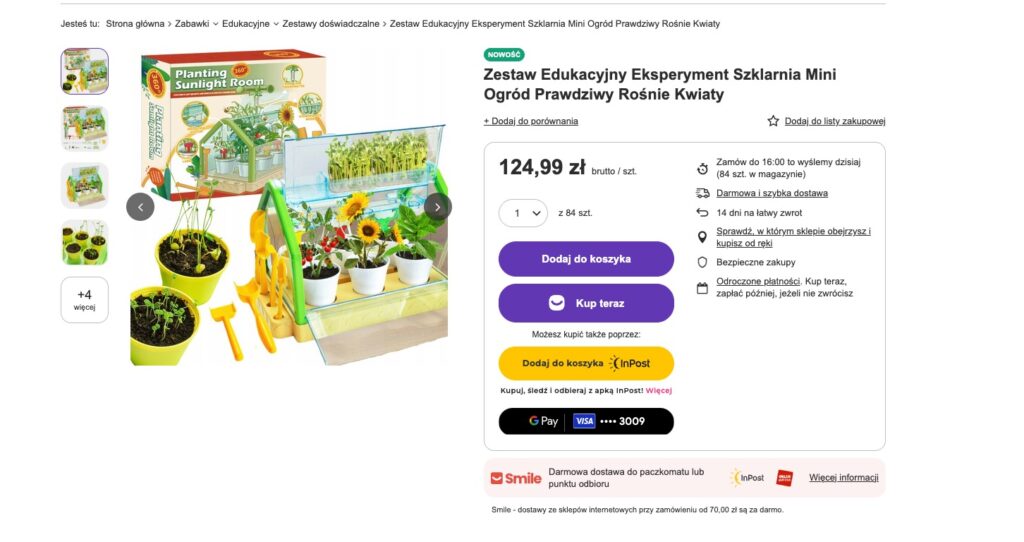Viewport: 1024px width, 542px height.
Task: Pay with Google Pay Visa button
Action: click(x=586, y=421)
